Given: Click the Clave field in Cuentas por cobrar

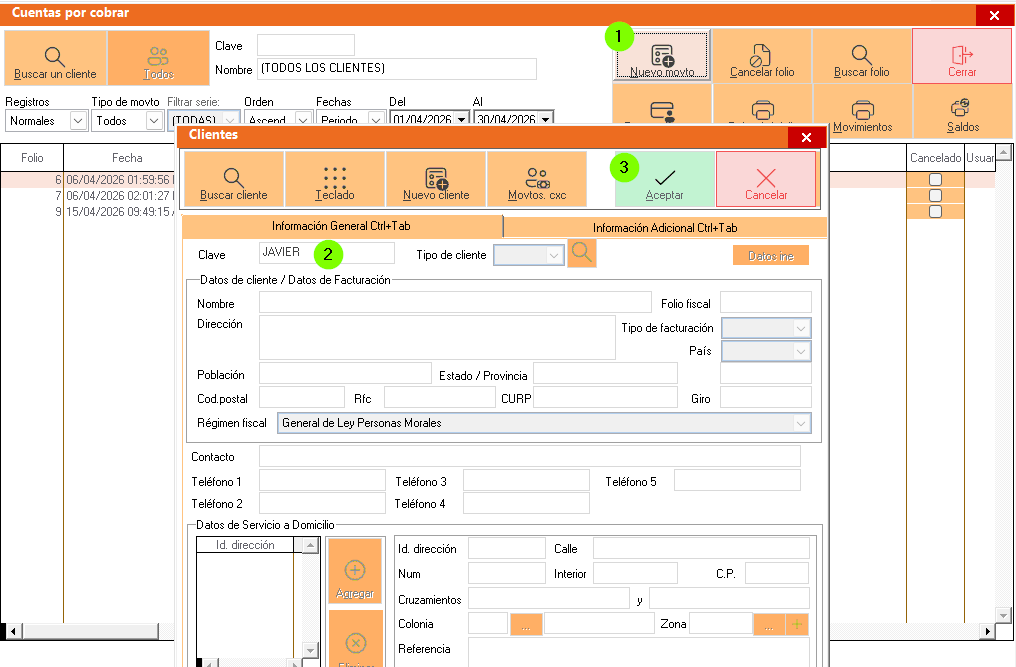Looking at the screenshot, I should coord(306,45).
